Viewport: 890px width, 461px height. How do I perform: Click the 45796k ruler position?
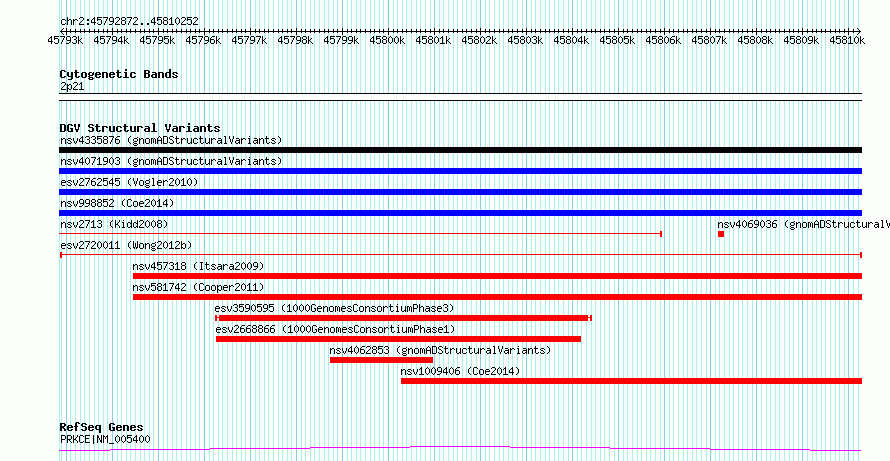204,40
